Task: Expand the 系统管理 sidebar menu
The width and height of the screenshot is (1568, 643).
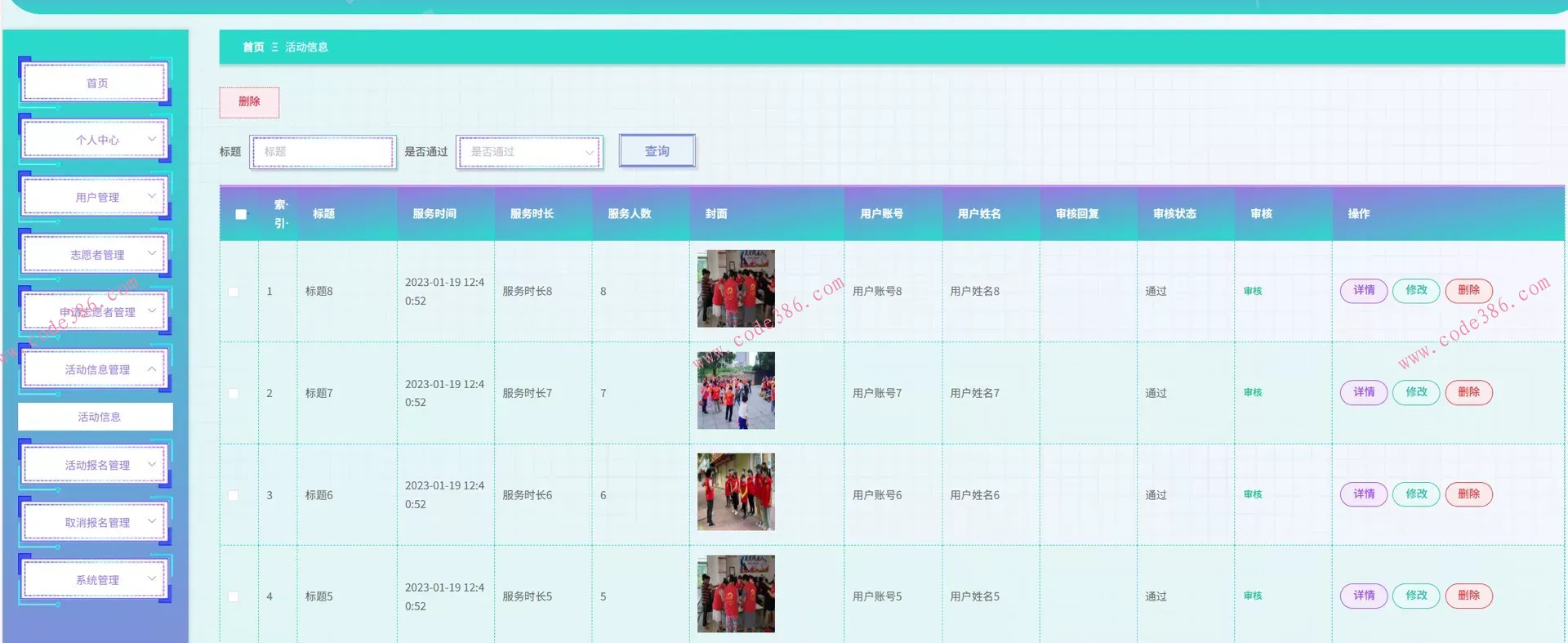Action: (96, 579)
